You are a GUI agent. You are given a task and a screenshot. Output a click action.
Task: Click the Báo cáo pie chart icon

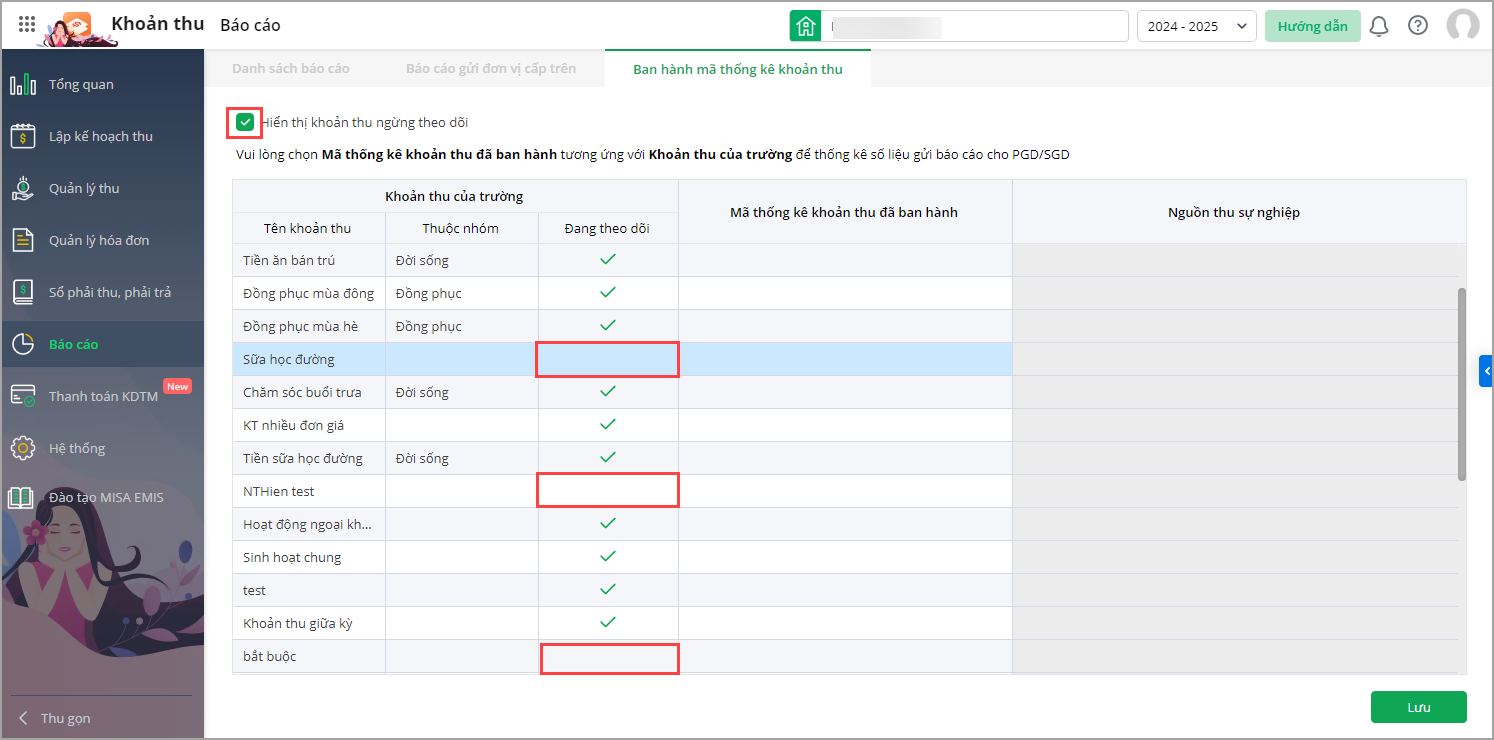(x=23, y=345)
